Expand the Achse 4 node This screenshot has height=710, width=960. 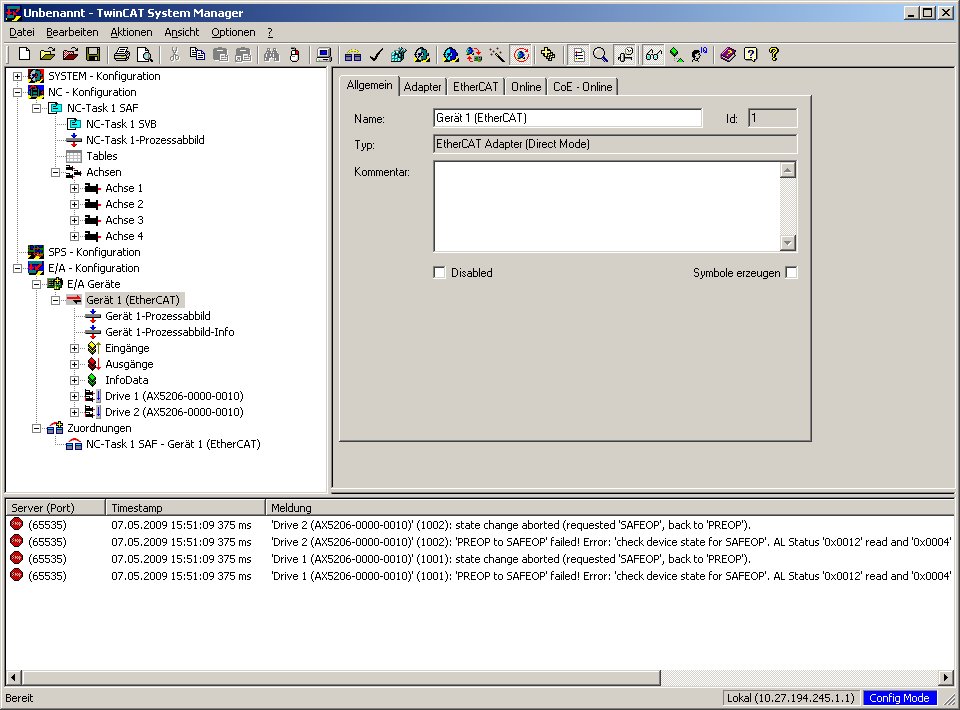(75, 236)
